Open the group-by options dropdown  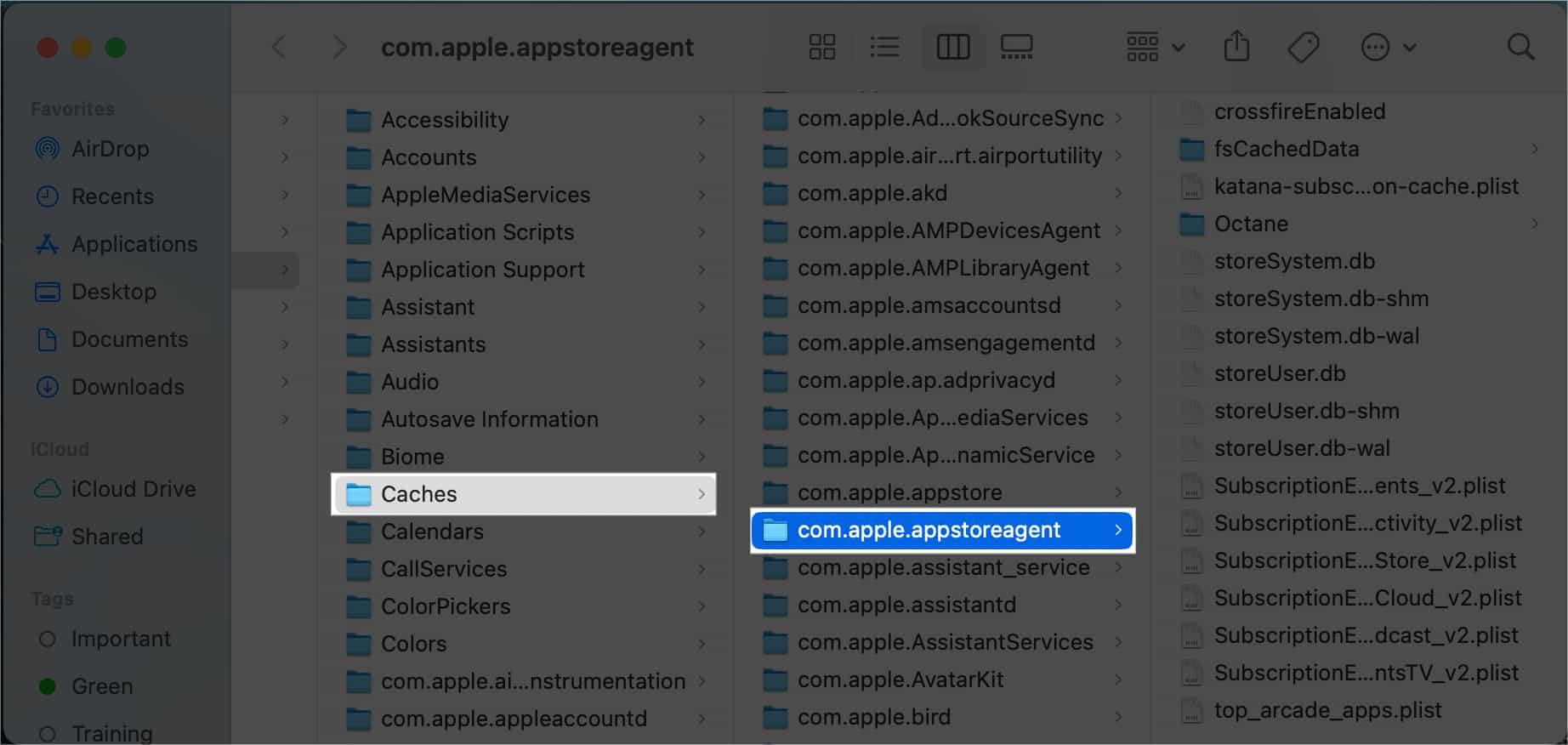pyautogui.click(x=1156, y=47)
